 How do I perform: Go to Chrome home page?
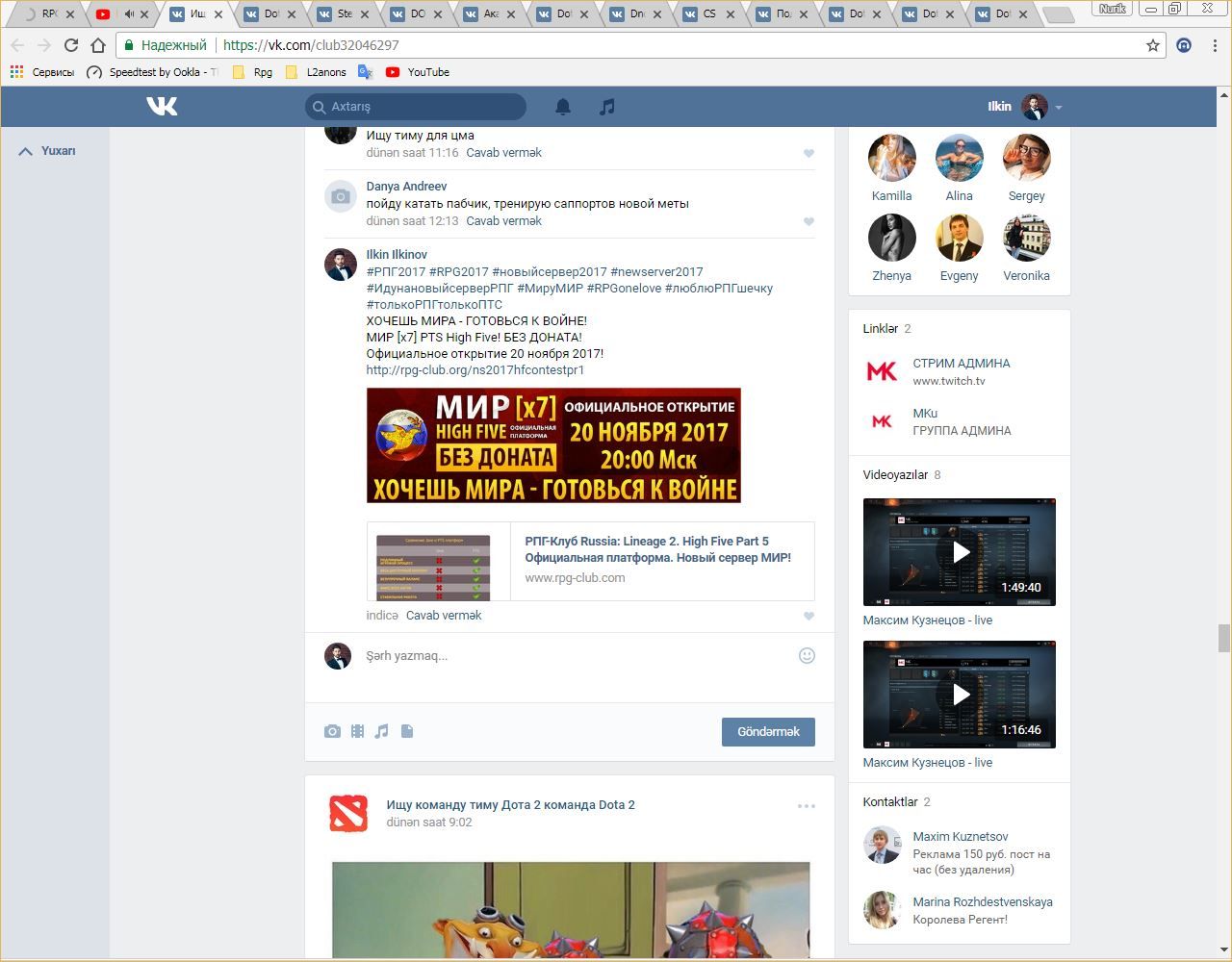click(97, 45)
